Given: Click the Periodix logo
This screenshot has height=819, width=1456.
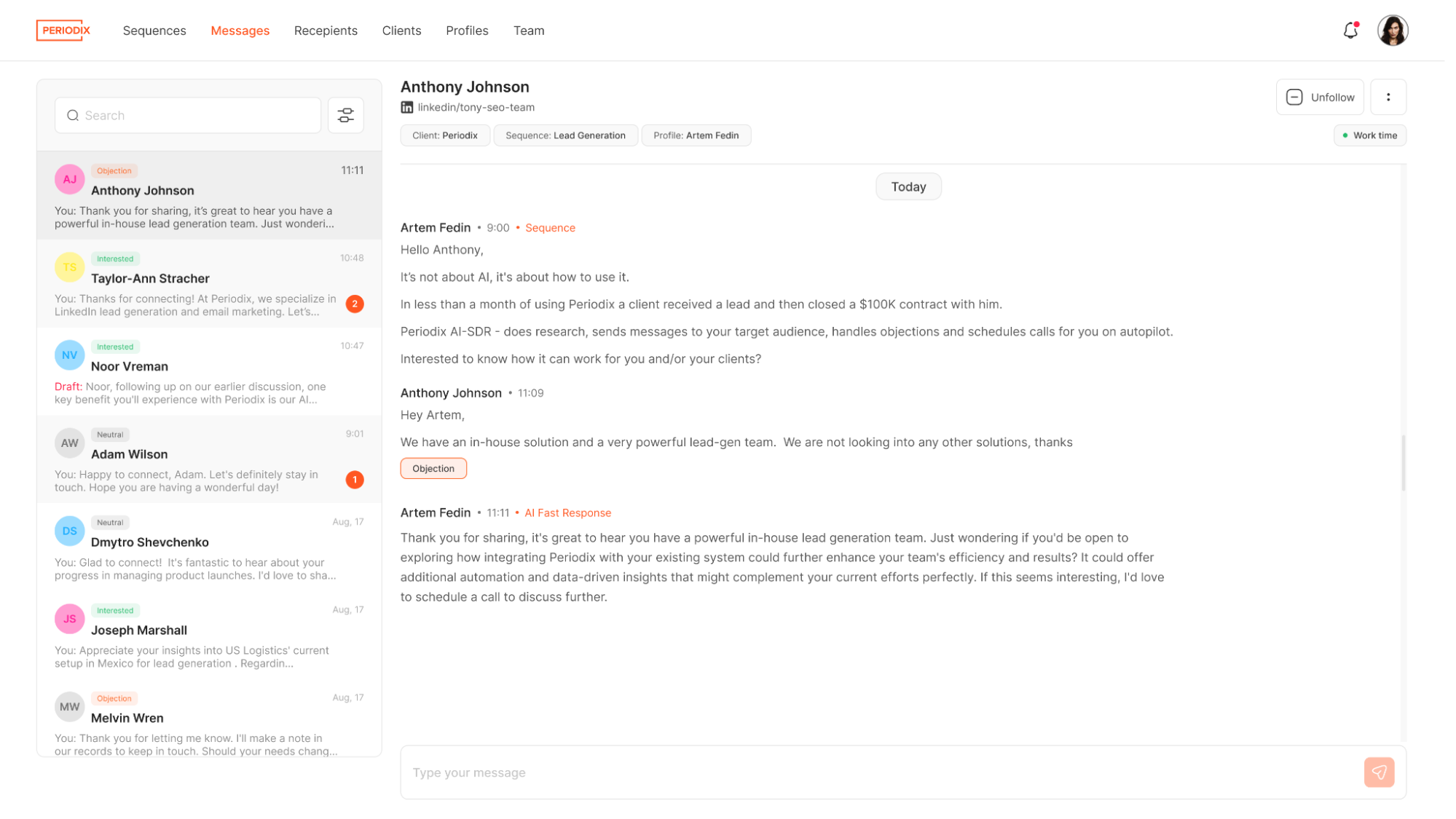Looking at the screenshot, I should click(64, 31).
